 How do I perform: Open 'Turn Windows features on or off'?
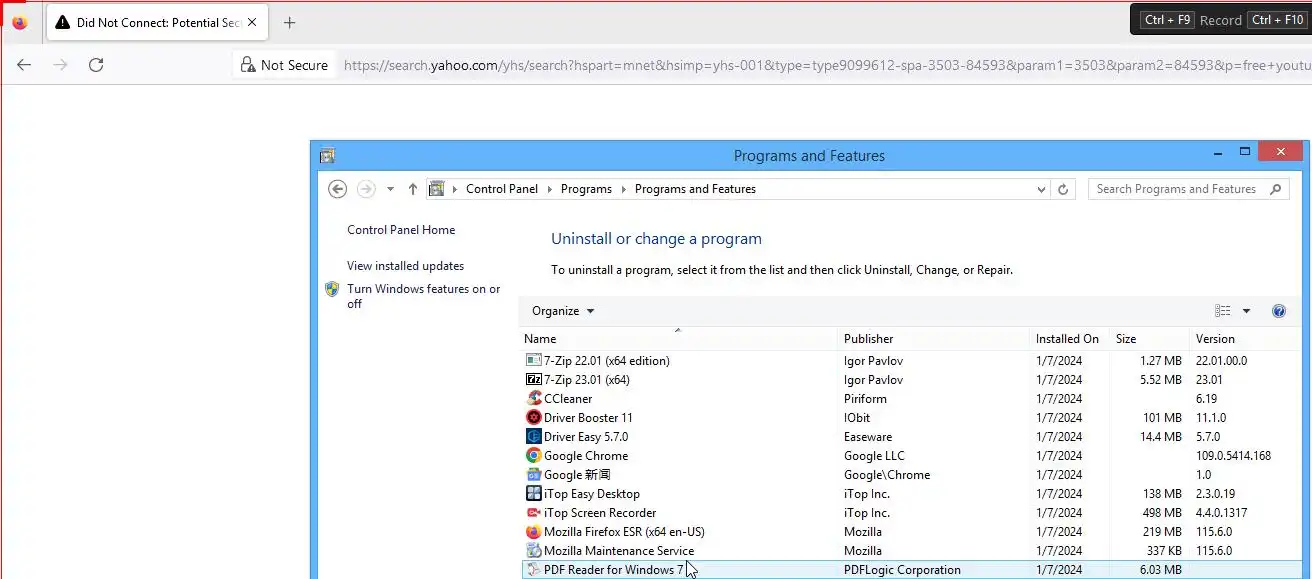424,296
